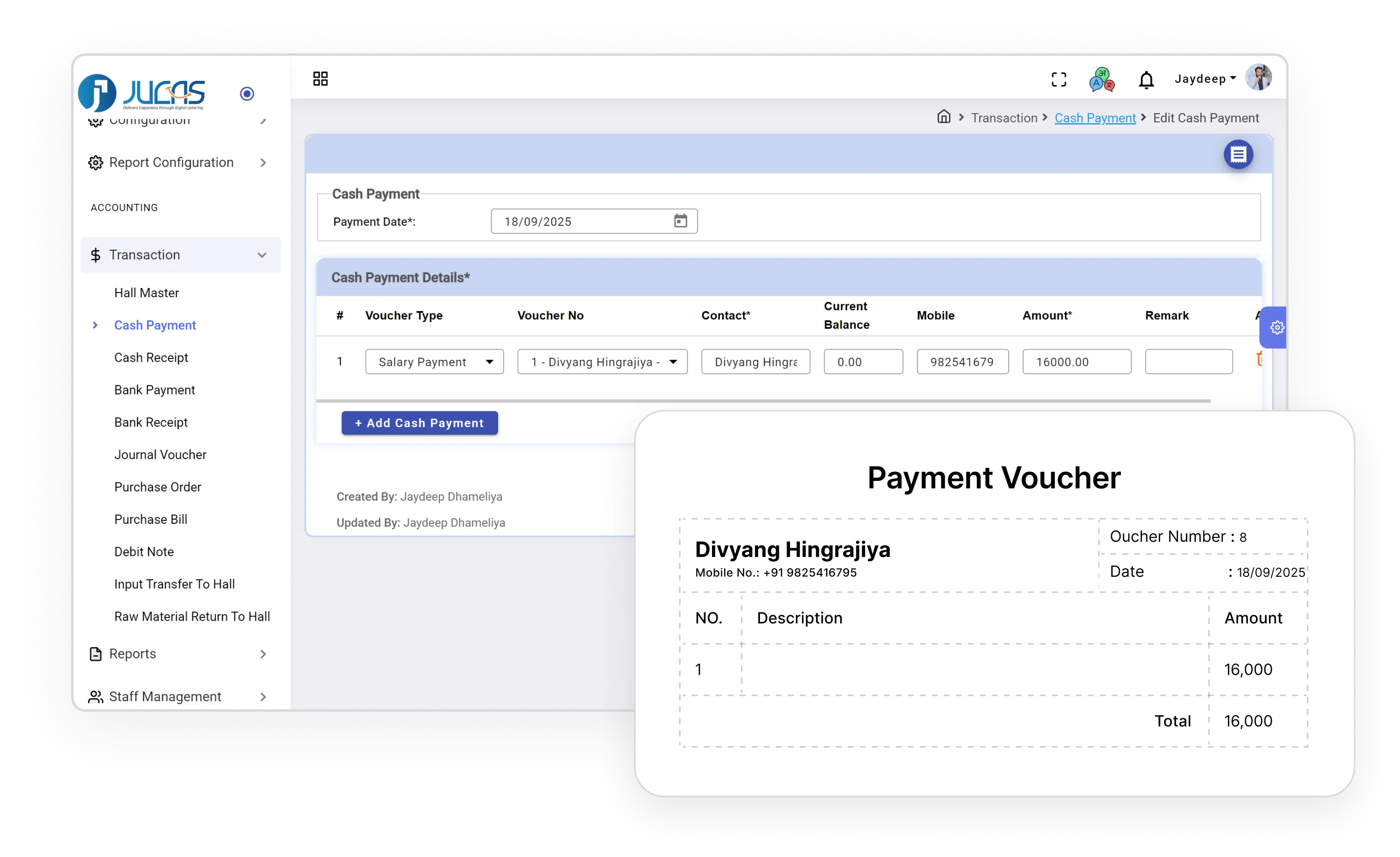
Task: Click inside the Amount field showing 16000.00
Action: [1077, 361]
